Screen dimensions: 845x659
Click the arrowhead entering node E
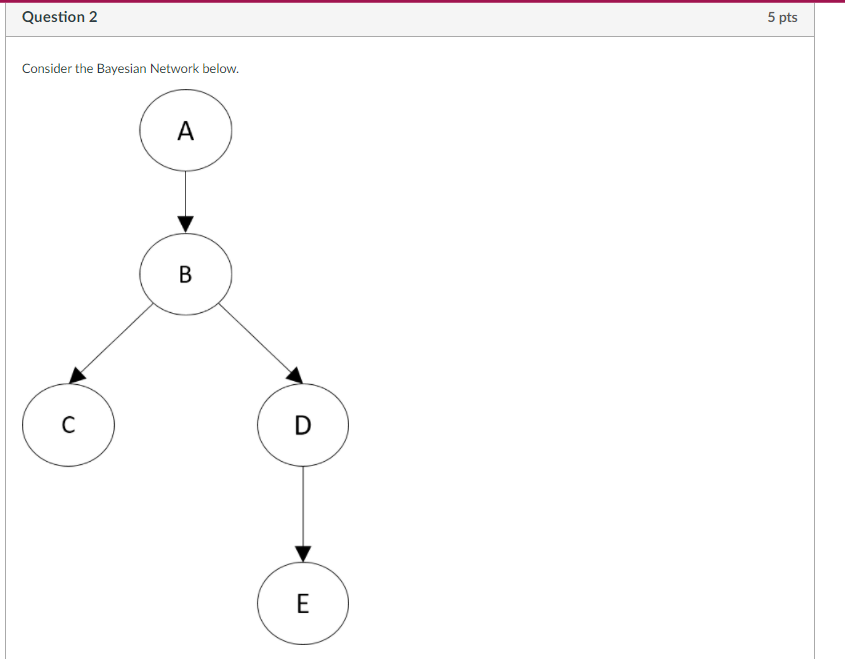(303, 554)
